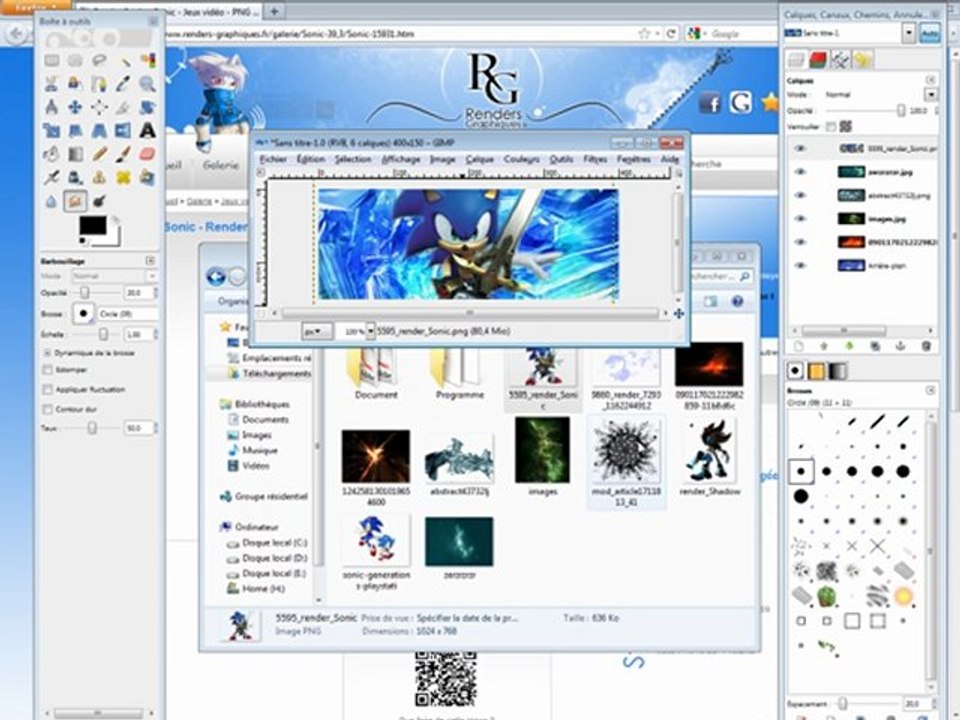This screenshot has height=720, width=960.
Task: Enable the Contour dur checkbox
Action: pos(48,409)
